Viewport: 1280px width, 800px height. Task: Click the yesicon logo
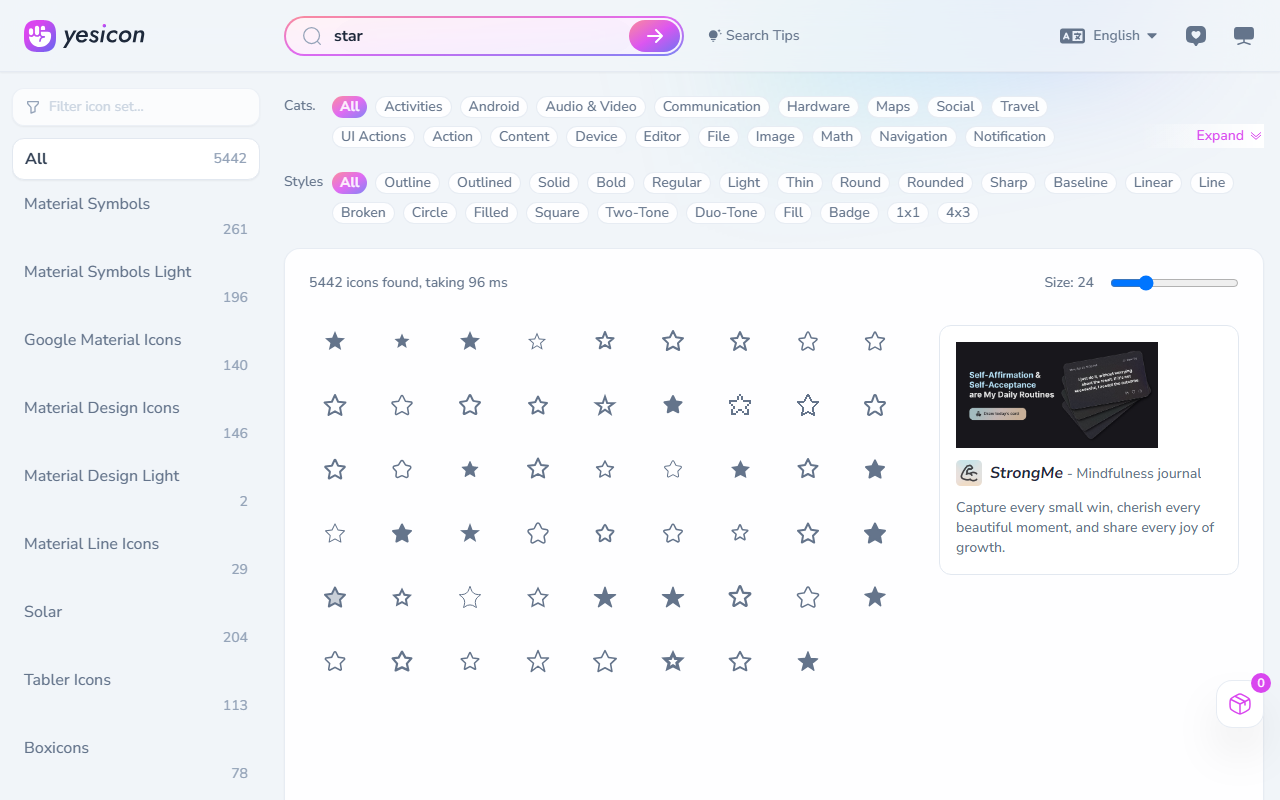point(85,36)
